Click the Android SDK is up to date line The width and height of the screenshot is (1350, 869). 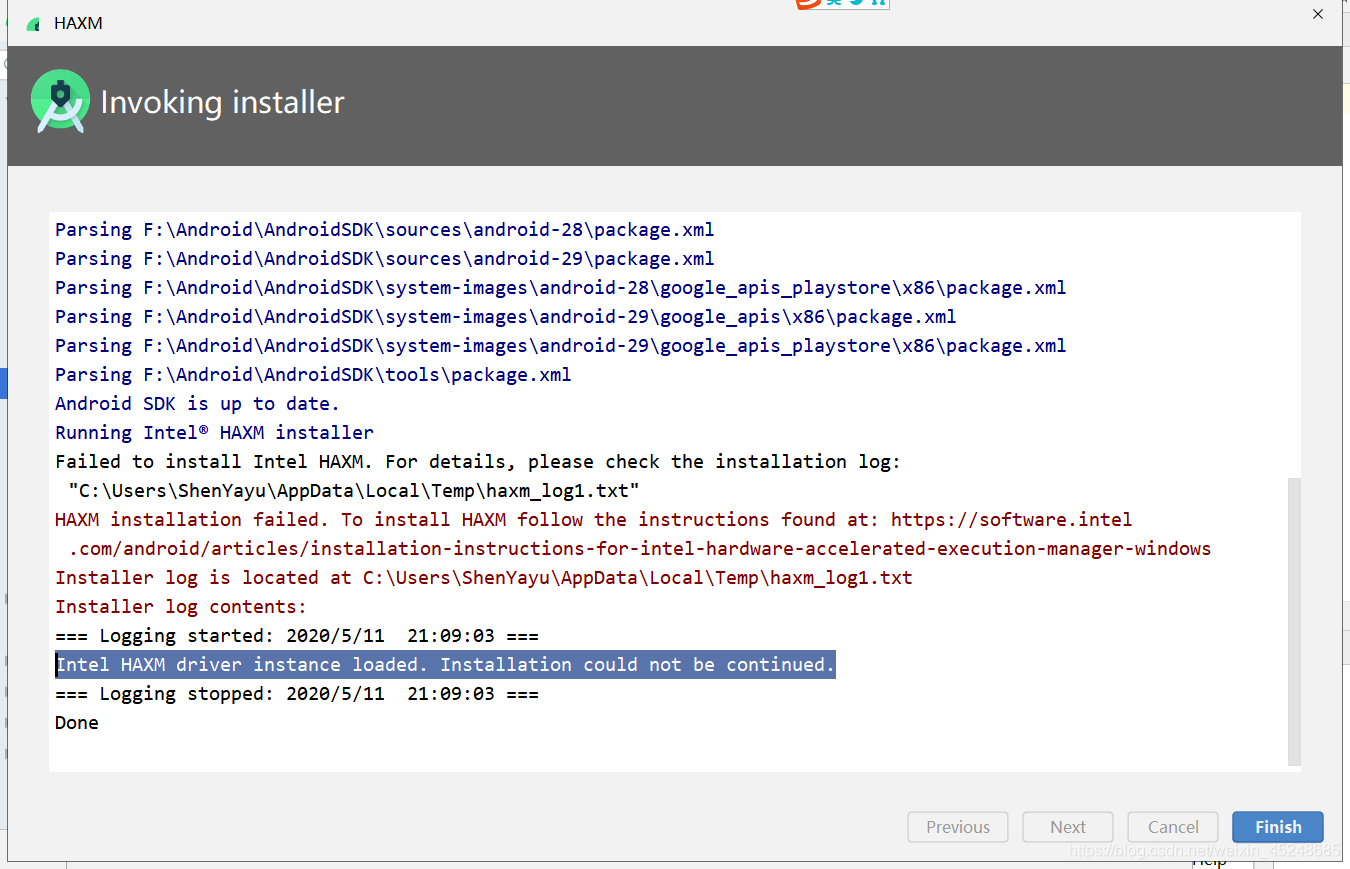[198, 403]
